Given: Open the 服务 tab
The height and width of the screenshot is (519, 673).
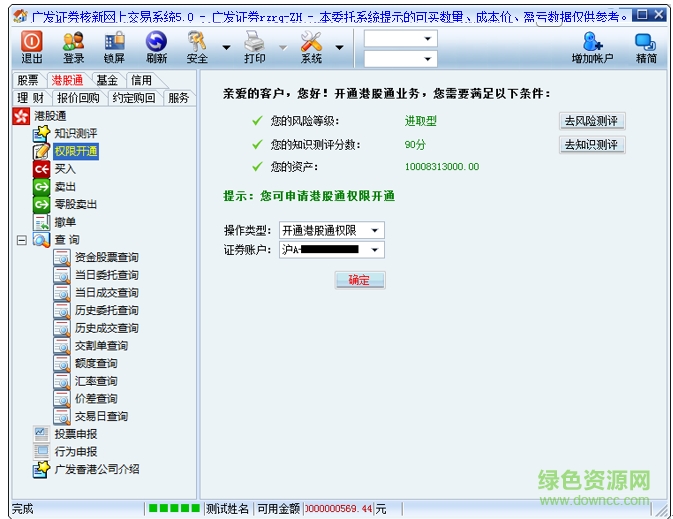Looking at the screenshot, I should click(x=179, y=98).
